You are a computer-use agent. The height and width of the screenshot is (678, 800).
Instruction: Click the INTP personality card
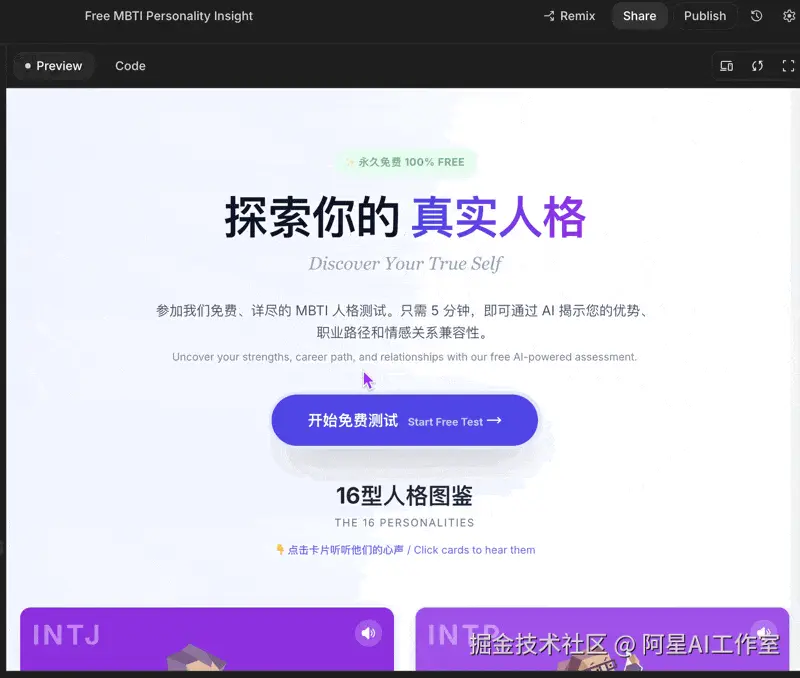(x=602, y=639)
